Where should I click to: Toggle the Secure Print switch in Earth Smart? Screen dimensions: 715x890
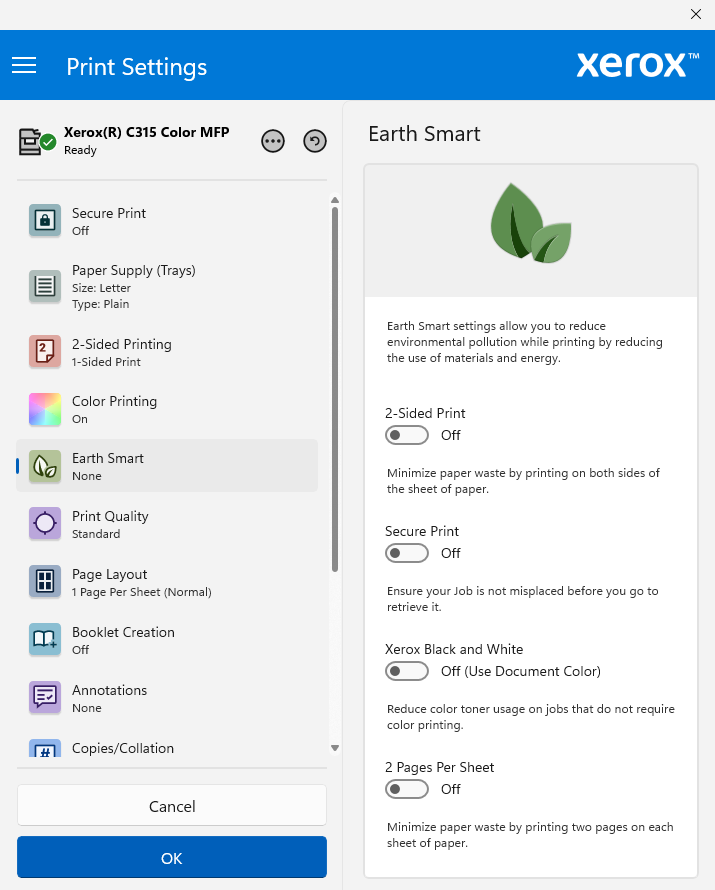[407, 553]
